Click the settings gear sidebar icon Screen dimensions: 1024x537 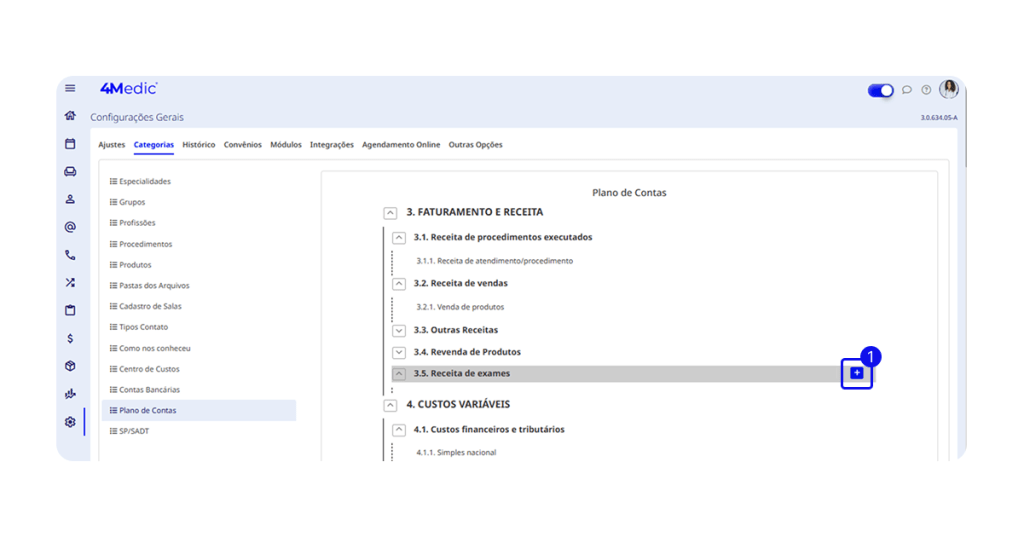pos(70,422)
